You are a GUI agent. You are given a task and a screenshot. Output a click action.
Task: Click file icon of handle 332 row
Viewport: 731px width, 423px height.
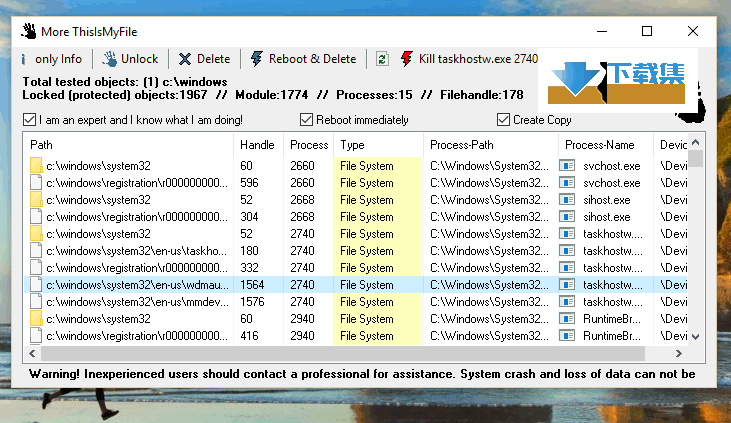coord(36,268)
